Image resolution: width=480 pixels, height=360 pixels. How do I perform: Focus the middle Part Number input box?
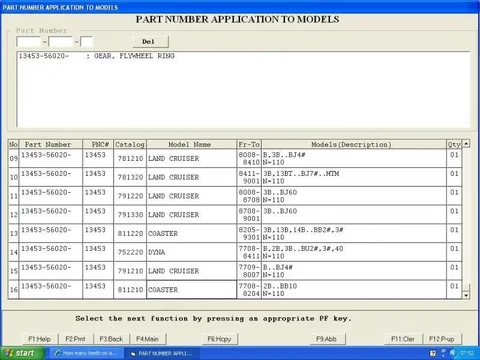60,42
